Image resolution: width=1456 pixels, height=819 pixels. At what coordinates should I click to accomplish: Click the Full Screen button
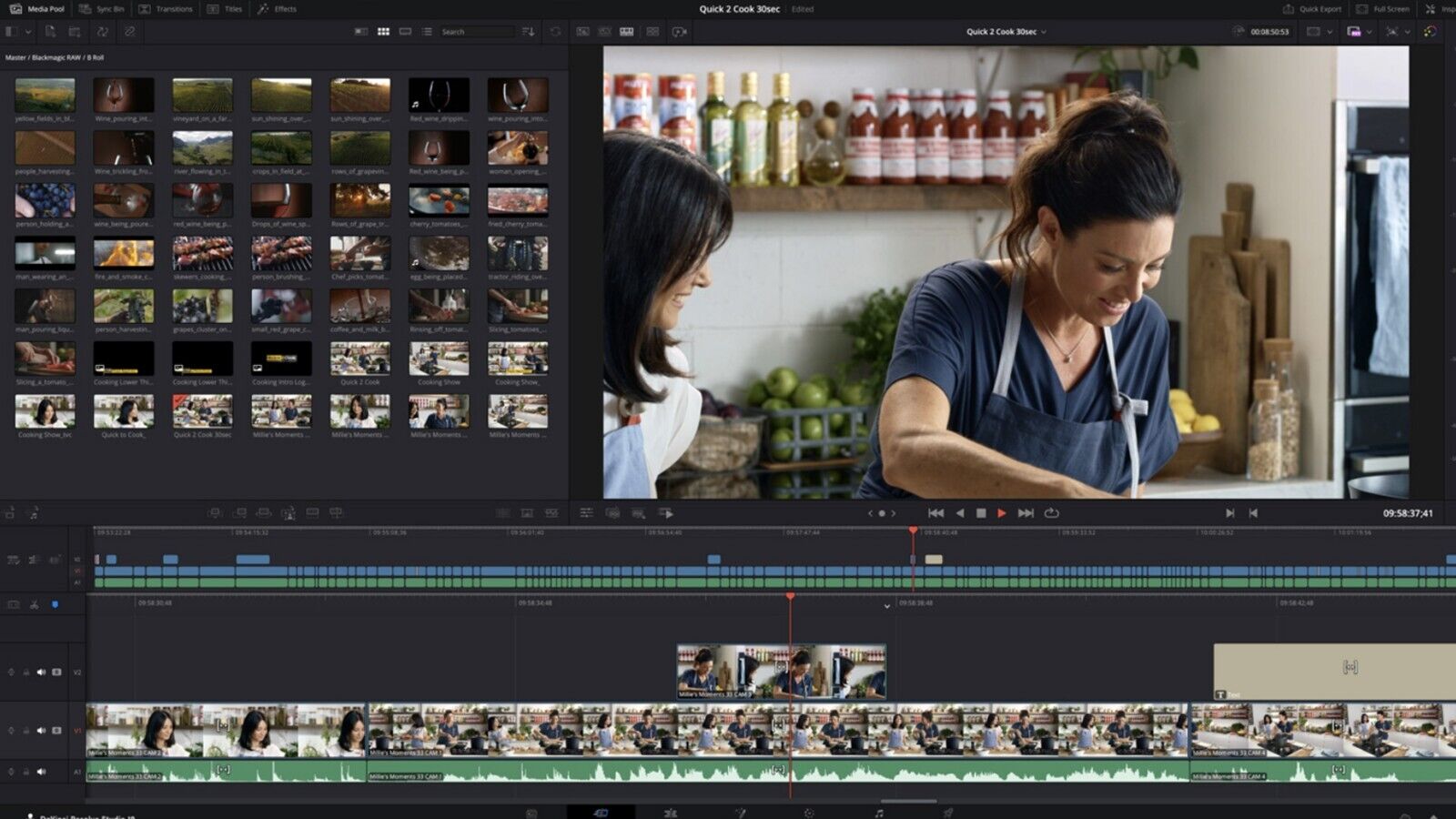pyautogui.click(x=1383, y=8)
